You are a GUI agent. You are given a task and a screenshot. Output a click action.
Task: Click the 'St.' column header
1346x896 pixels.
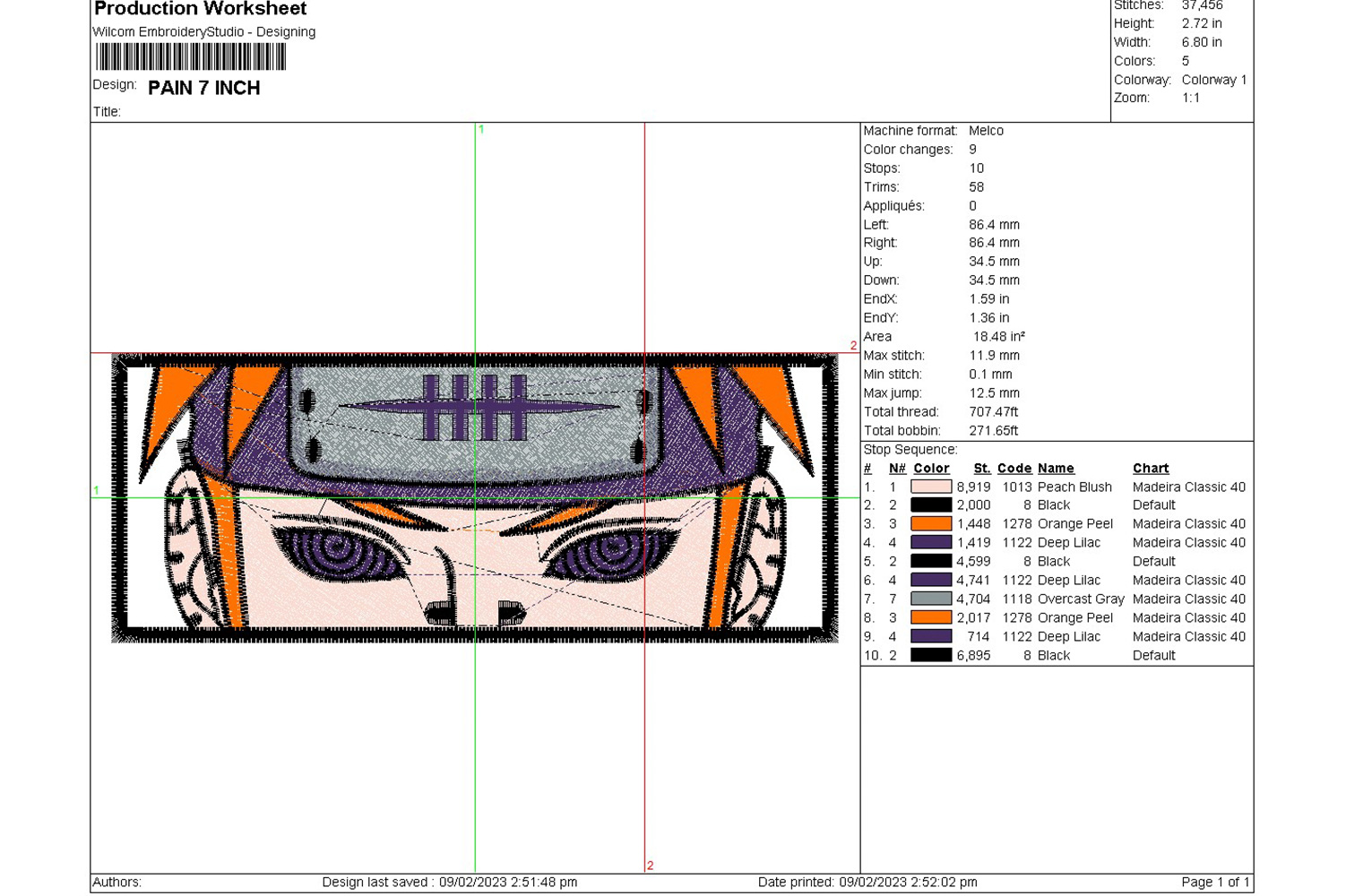(982, 469)
